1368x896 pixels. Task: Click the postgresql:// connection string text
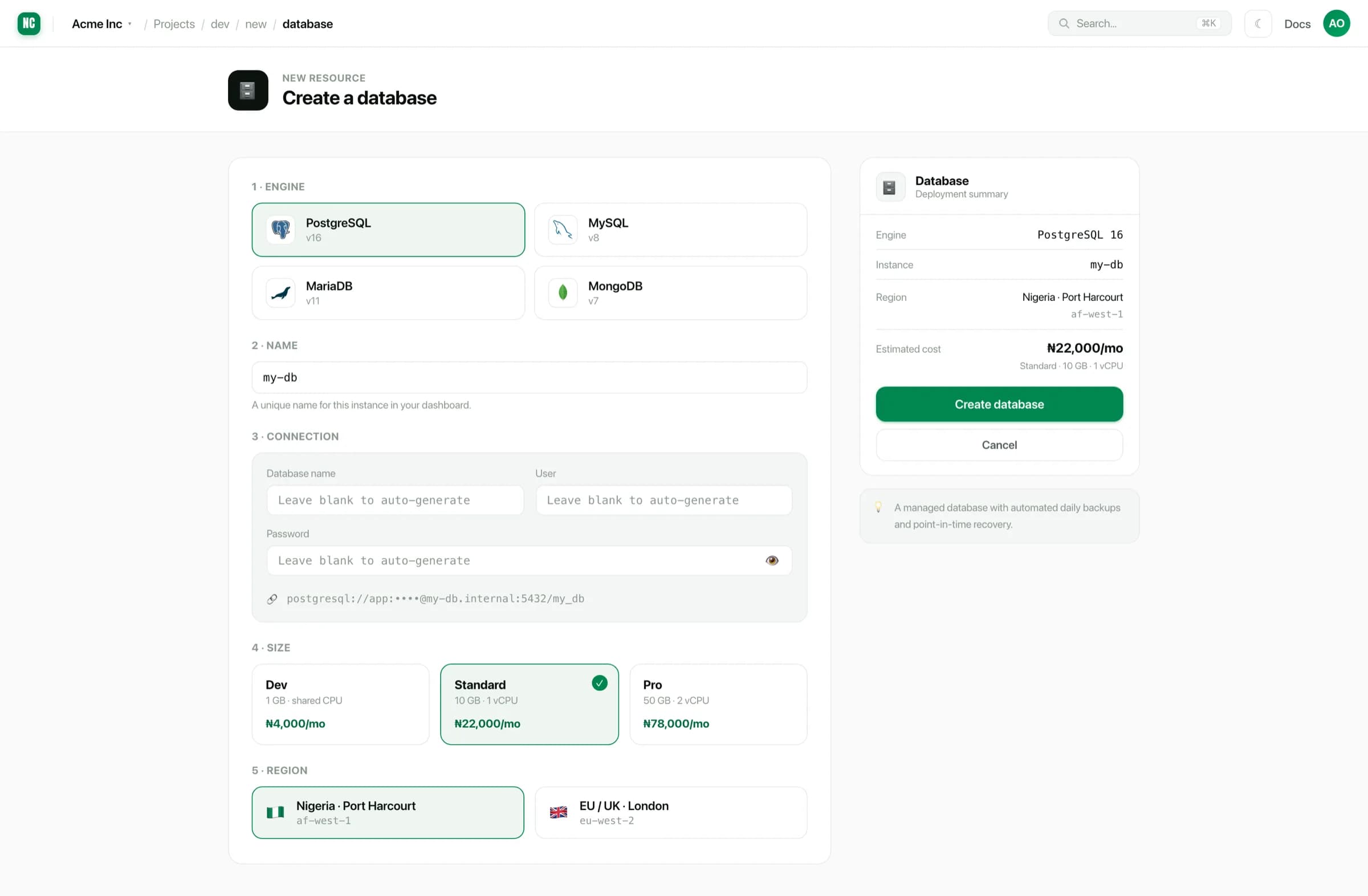[435, 599]
